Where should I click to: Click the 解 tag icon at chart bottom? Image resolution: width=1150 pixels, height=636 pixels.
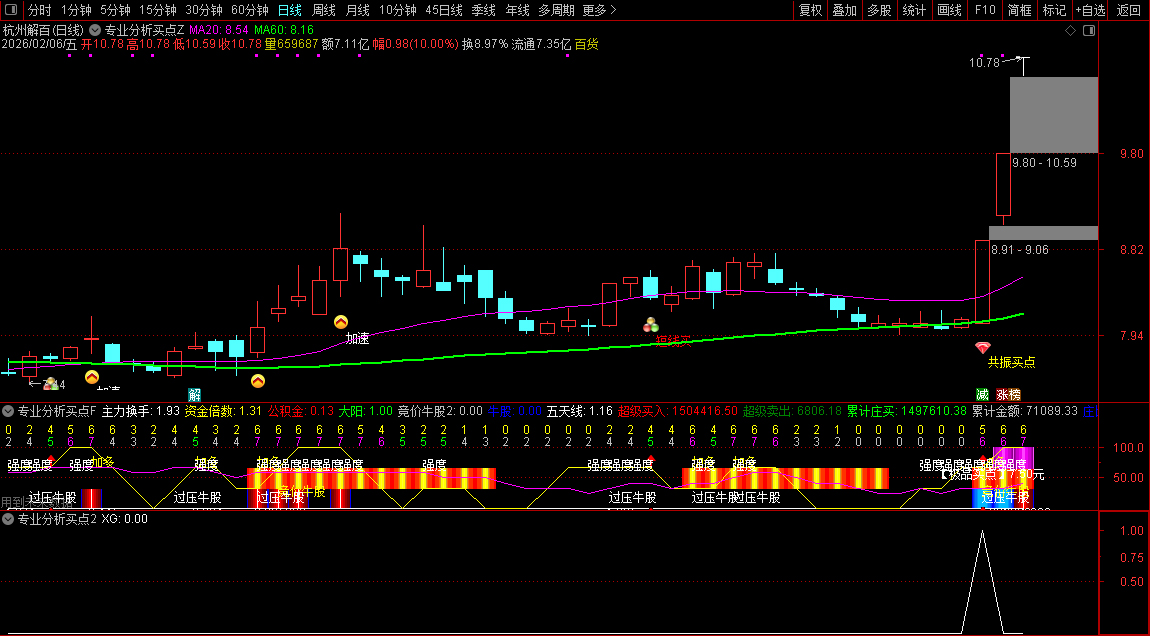(194, 395)
